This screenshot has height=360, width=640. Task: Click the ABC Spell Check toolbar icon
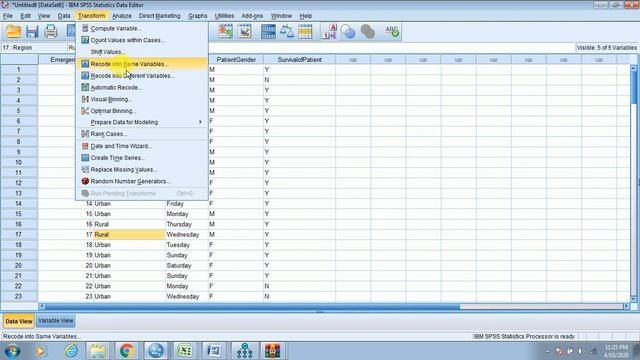[392, 31]
